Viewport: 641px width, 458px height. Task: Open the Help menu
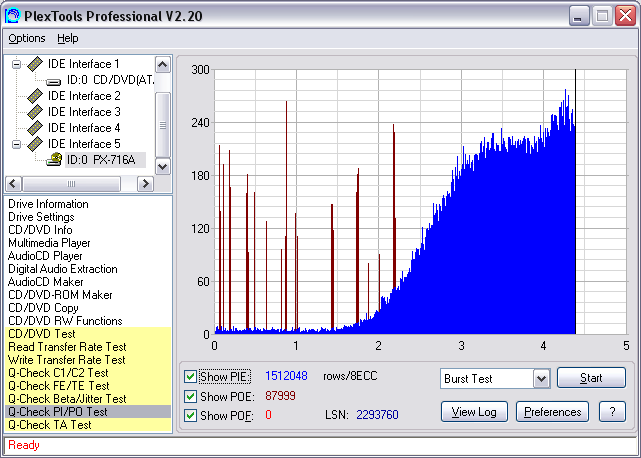tap(67, 38)
